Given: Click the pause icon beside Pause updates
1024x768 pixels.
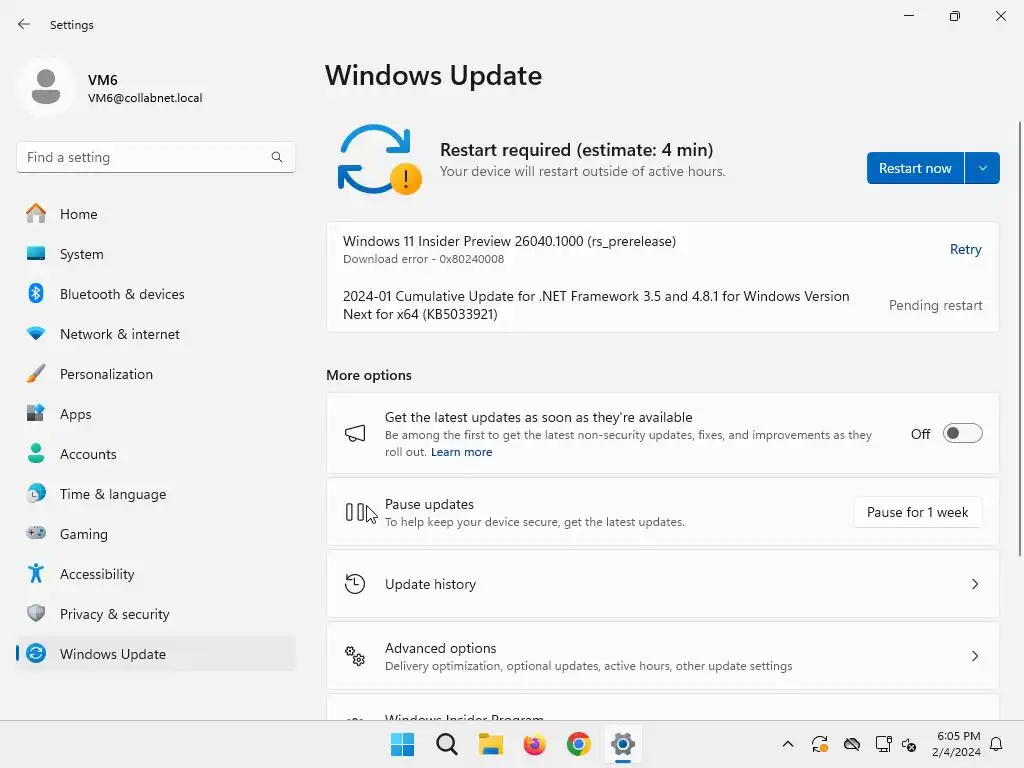Looking at the screenshot, I should point(355,512).
